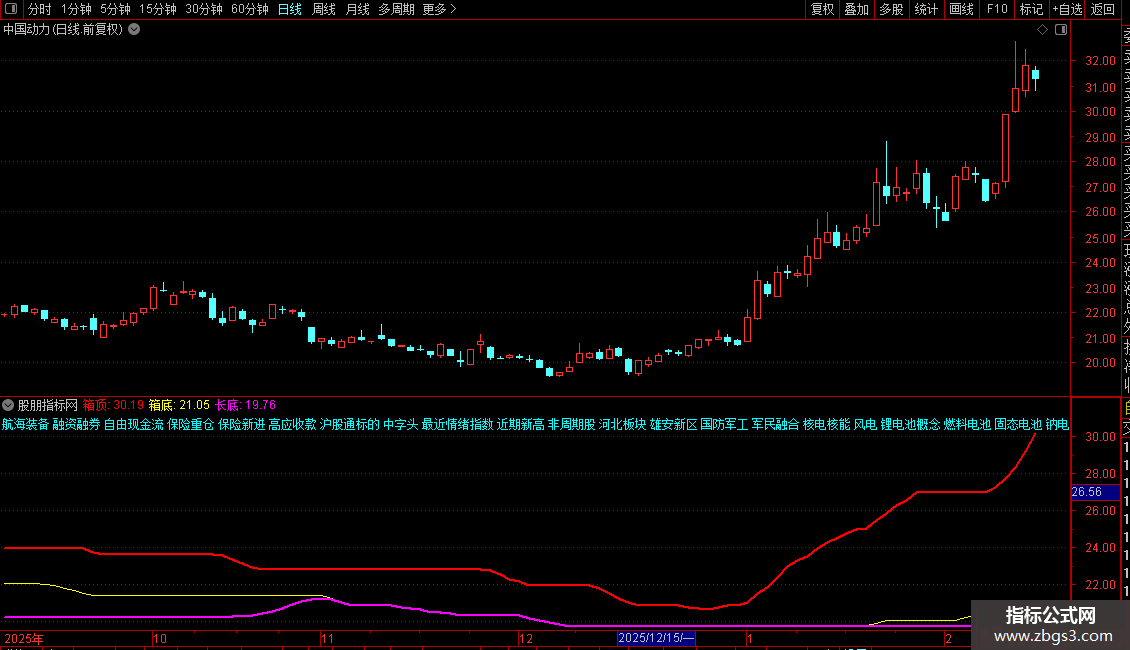Open F10 company information

pos(997,9)
